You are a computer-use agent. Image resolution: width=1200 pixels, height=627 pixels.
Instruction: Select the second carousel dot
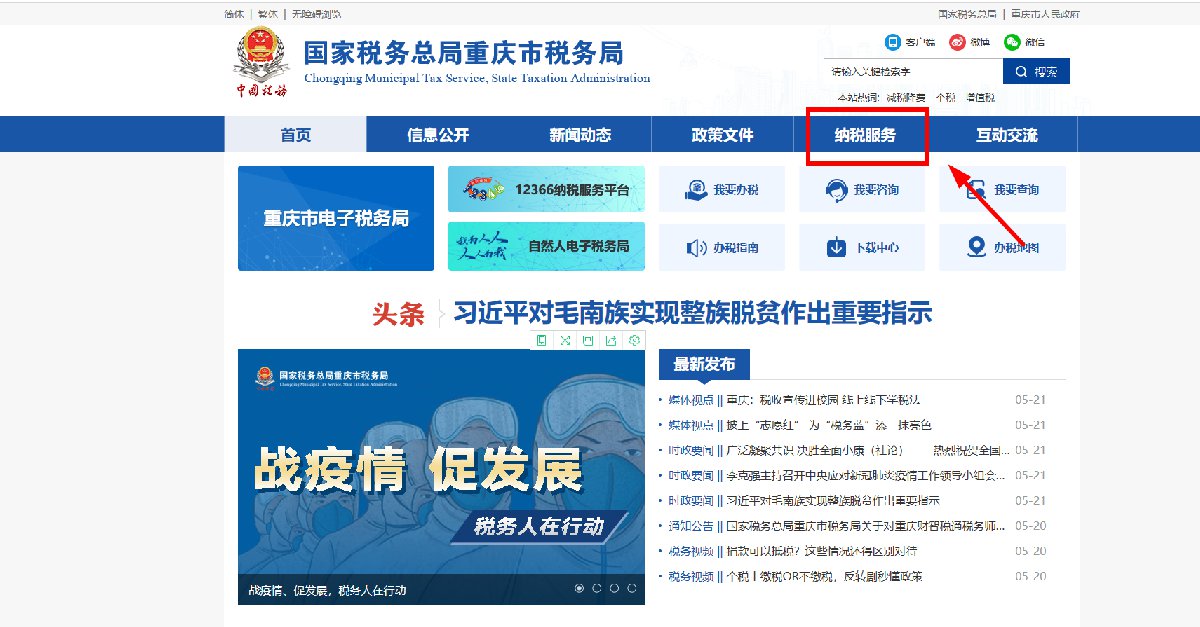click(597, 588)
